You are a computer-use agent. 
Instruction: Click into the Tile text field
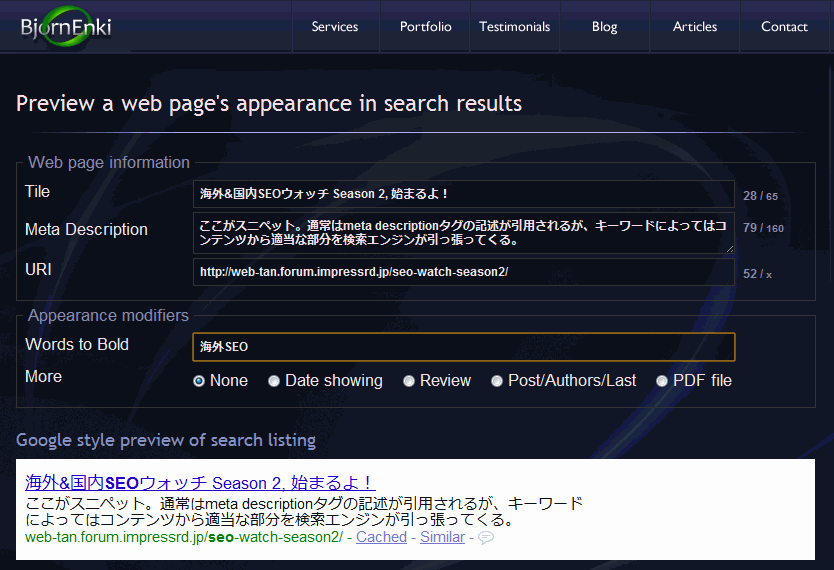pos(463,194)
